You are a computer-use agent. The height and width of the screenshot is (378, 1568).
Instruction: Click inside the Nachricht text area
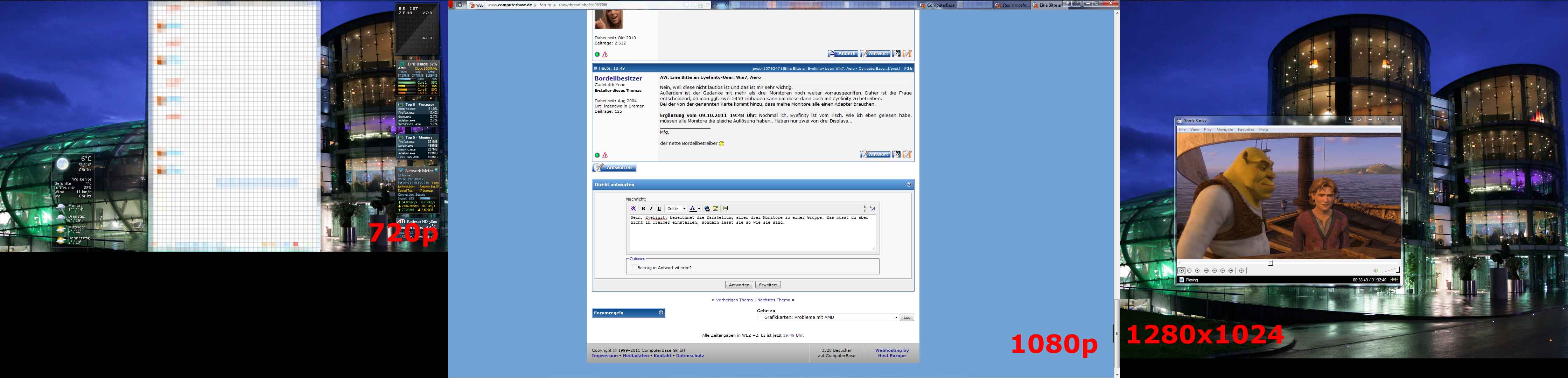(x=752, y=237)
